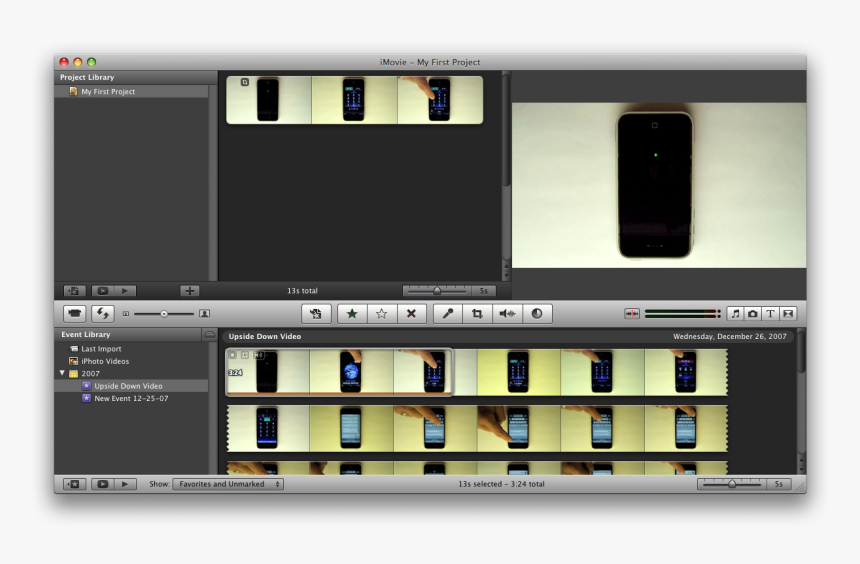
Task: Reject selection with X button
Action: (x=411, y=314)
